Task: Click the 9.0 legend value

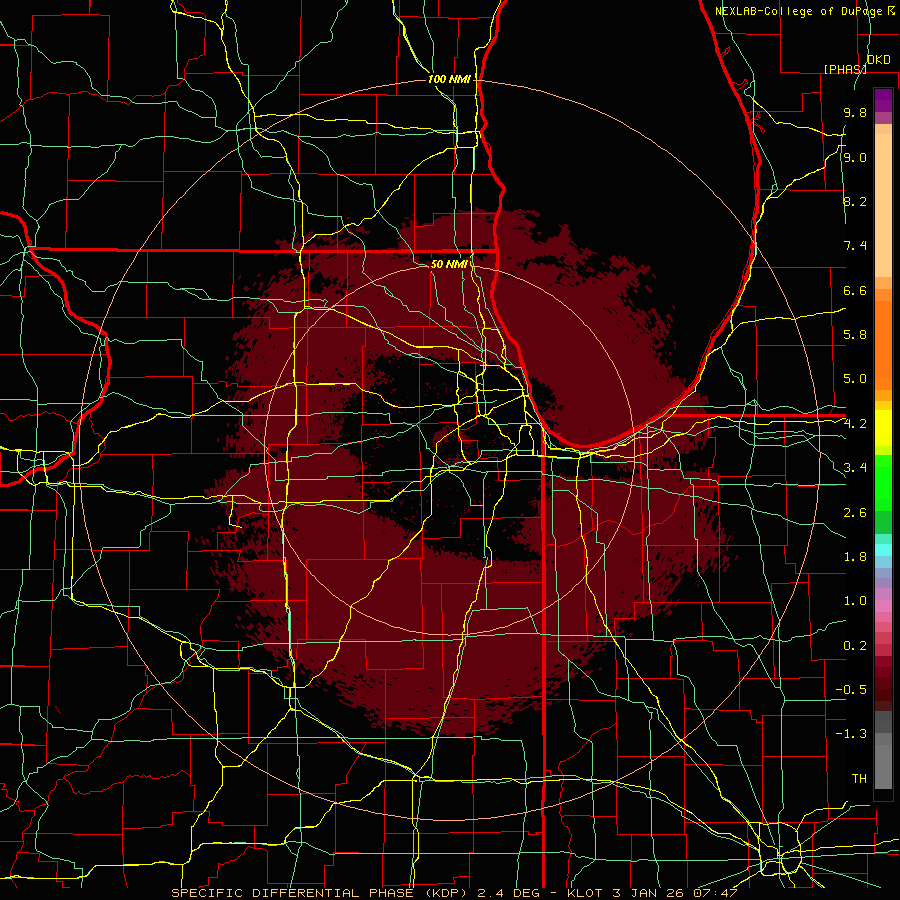Action: (x=855, y=157)
